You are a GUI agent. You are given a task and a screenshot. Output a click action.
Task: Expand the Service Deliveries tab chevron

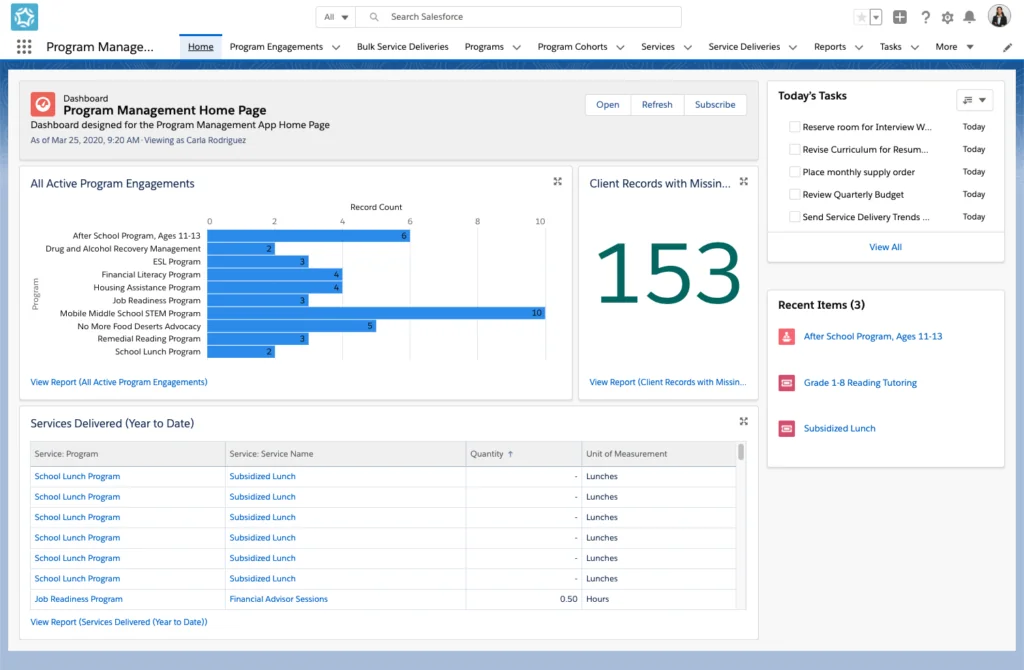click(793, 47)
